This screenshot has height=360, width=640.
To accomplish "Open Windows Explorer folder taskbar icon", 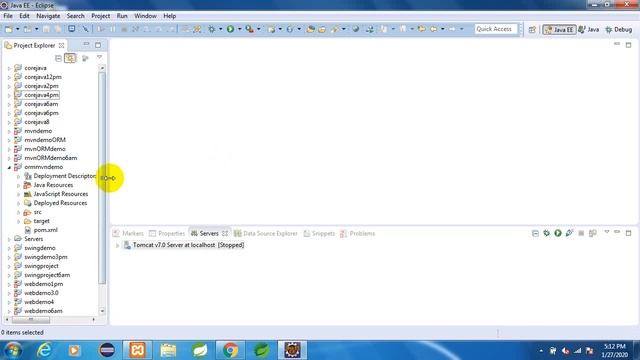I will (x=168, y=350).
